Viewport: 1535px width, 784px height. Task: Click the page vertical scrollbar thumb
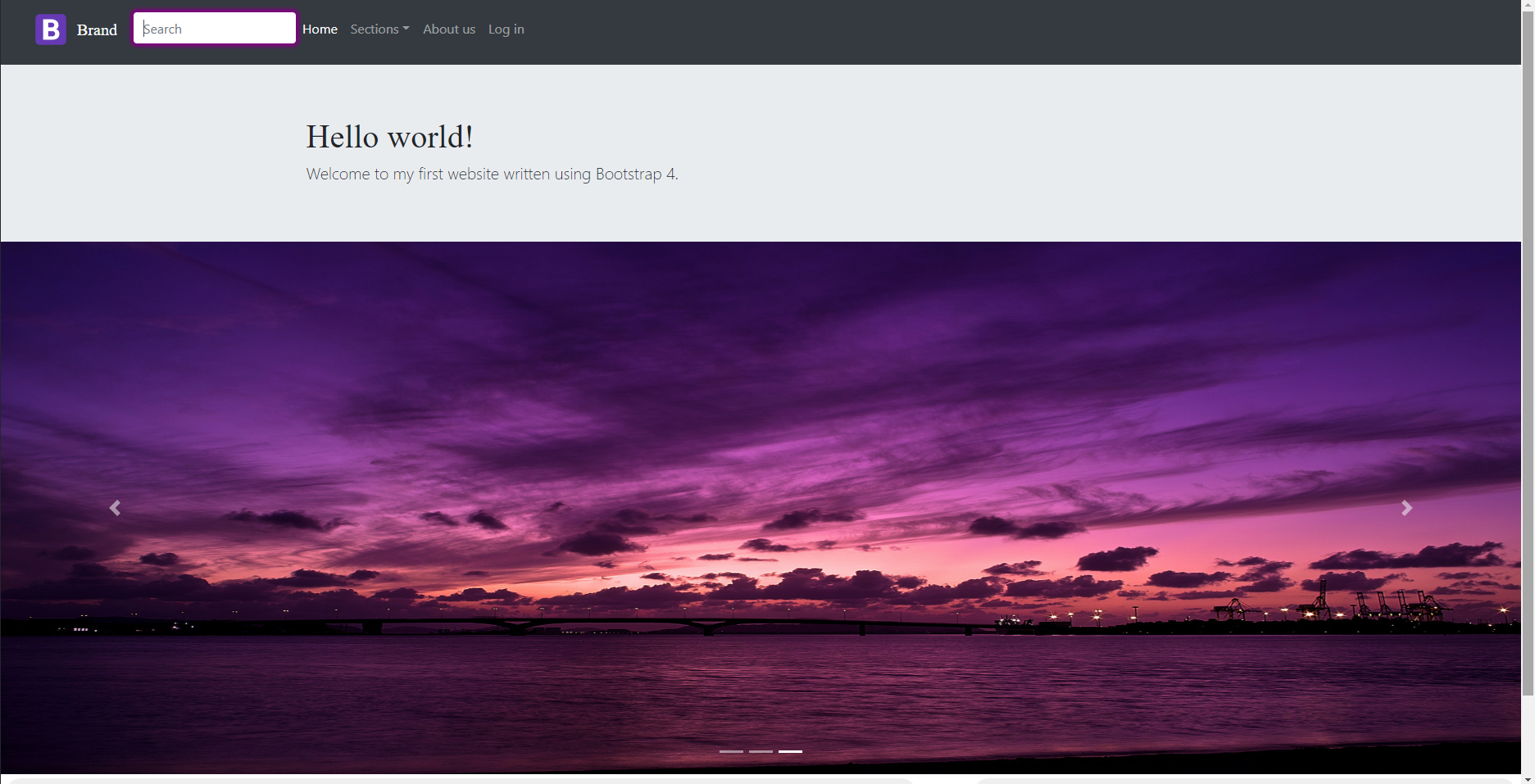coord(1528,352)
